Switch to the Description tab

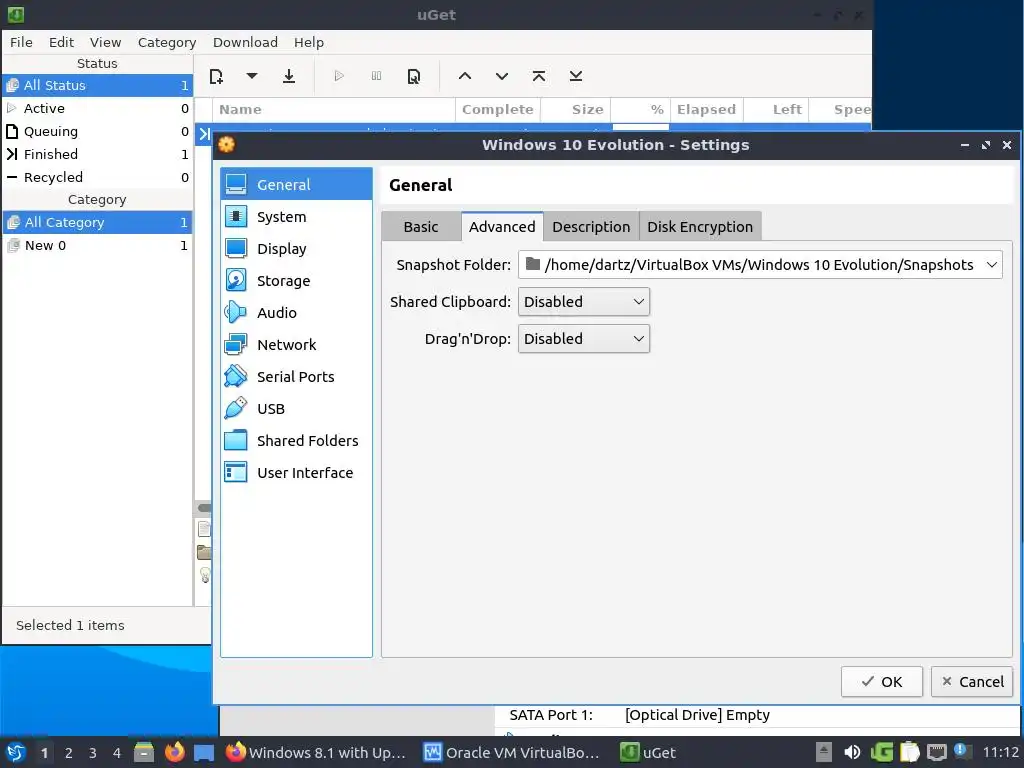591,227
